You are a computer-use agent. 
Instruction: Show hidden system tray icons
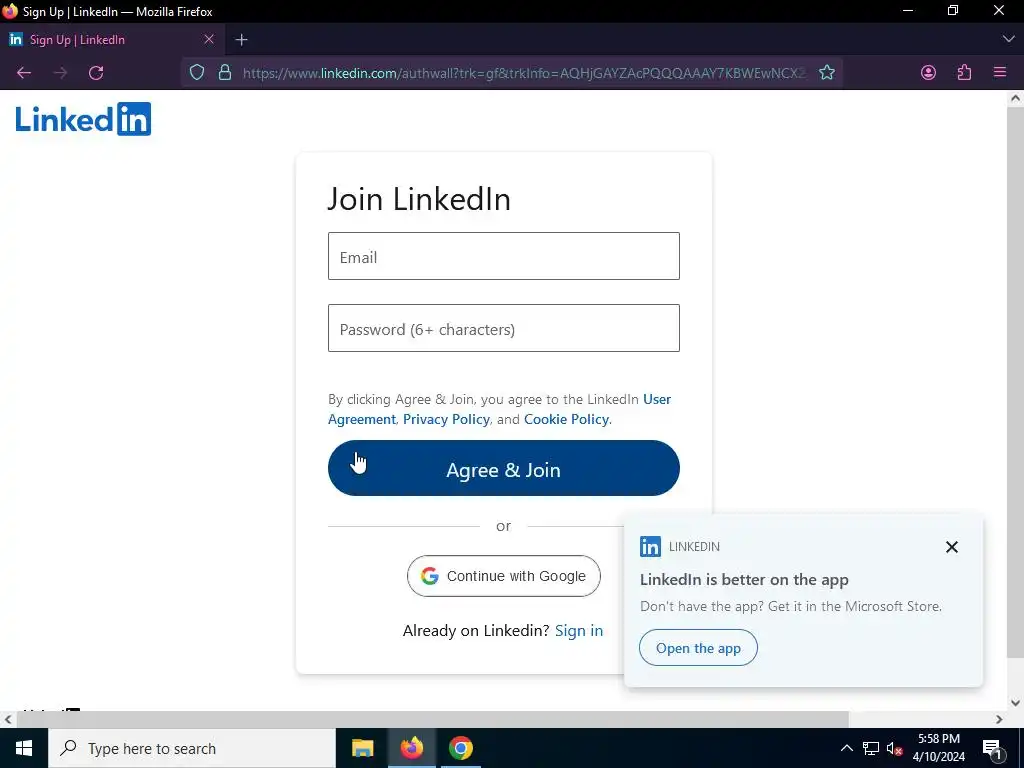click(846, 748)
